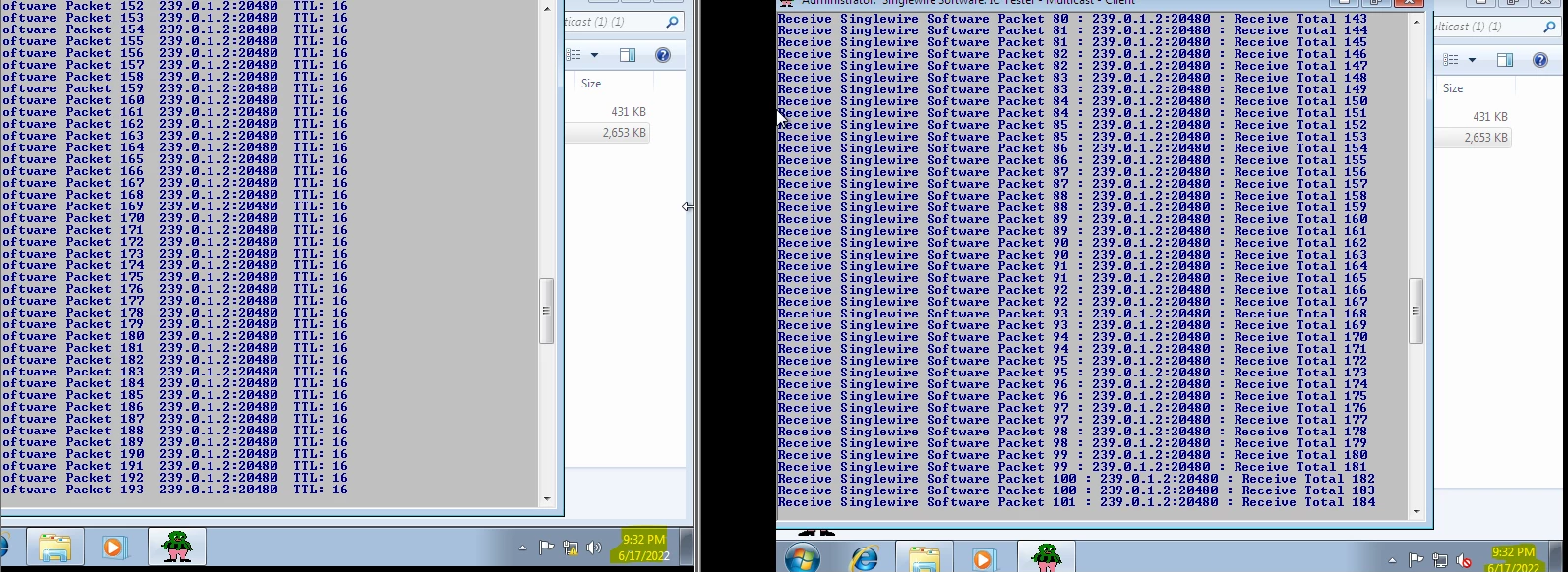Click search magnifier in left Explorer window
Screen dimensions: 1568x577
point(673,22)
